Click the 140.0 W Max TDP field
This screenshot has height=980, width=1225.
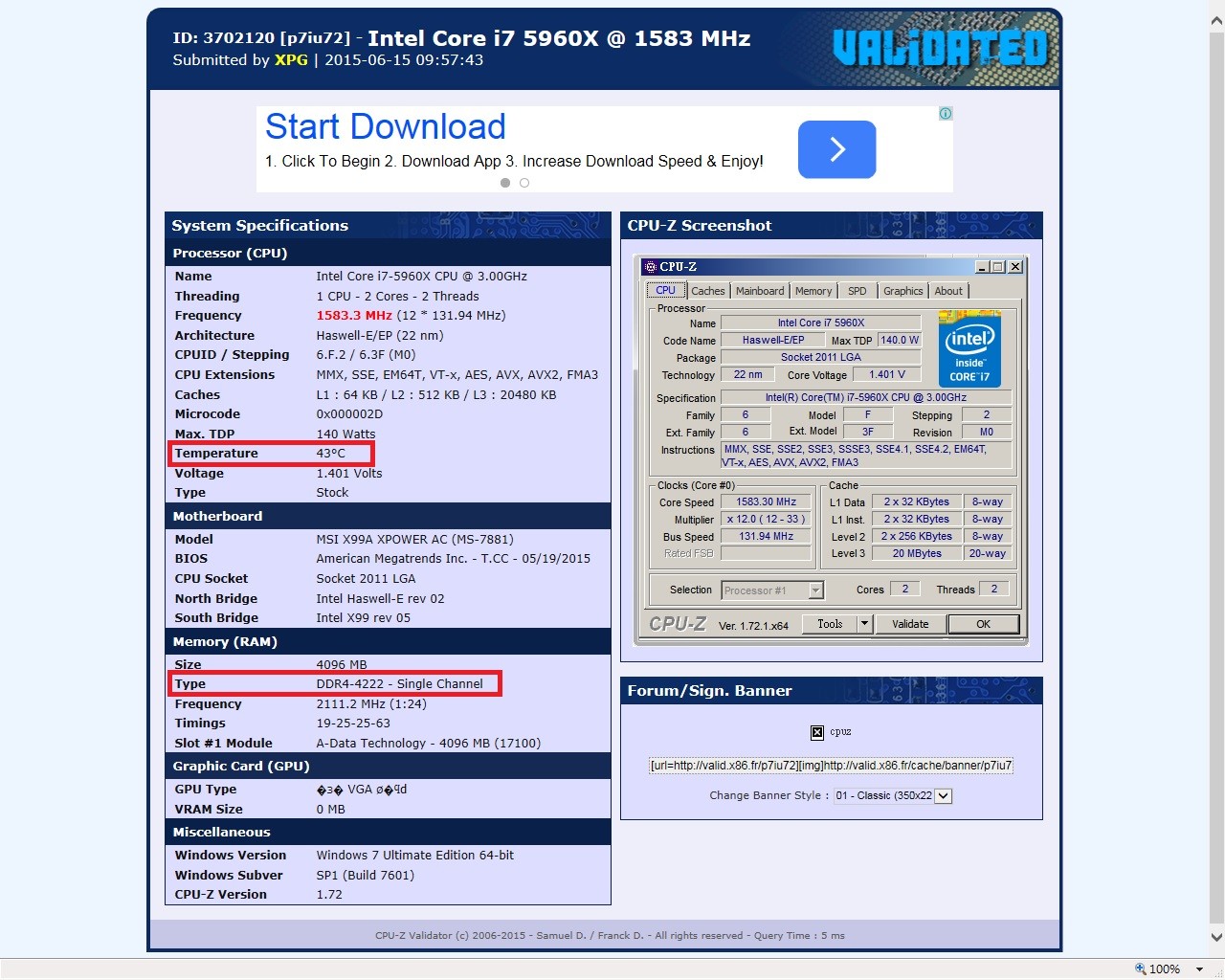point(899,340)
